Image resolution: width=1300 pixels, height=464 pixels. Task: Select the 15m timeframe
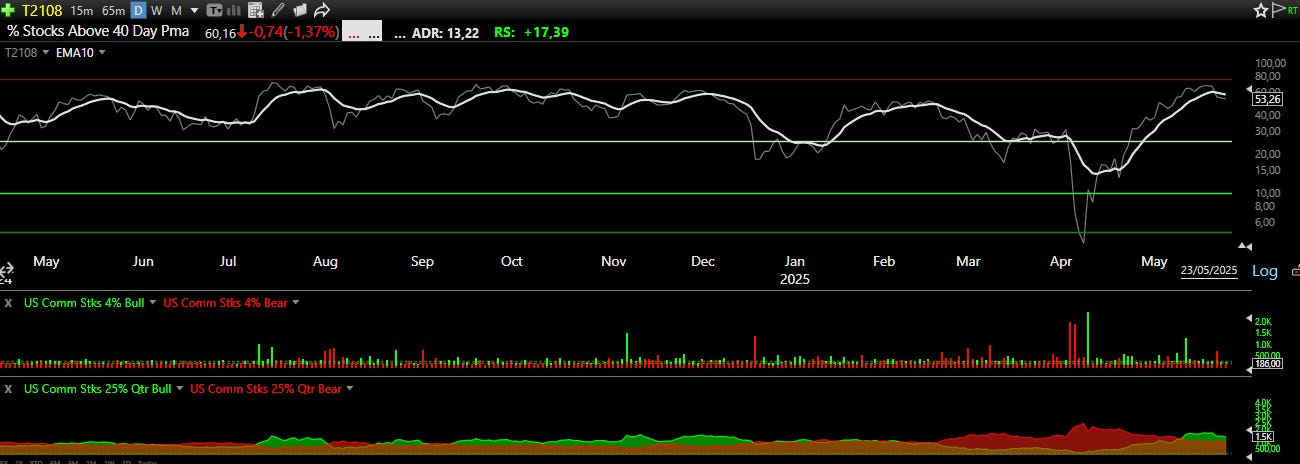(82, 11)
